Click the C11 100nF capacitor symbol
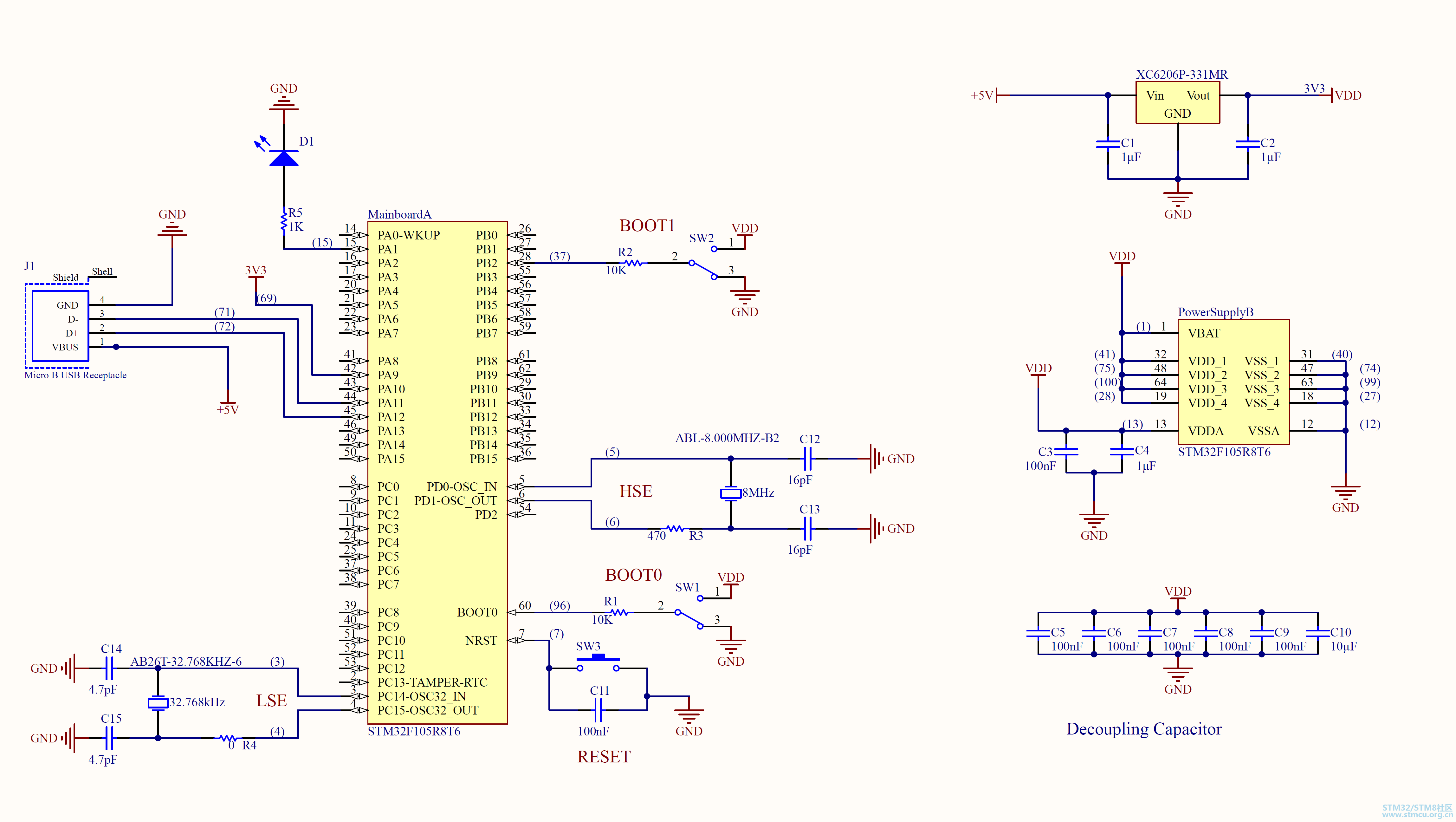Screen dimensions: 1456x822 [x=598, y=710]
